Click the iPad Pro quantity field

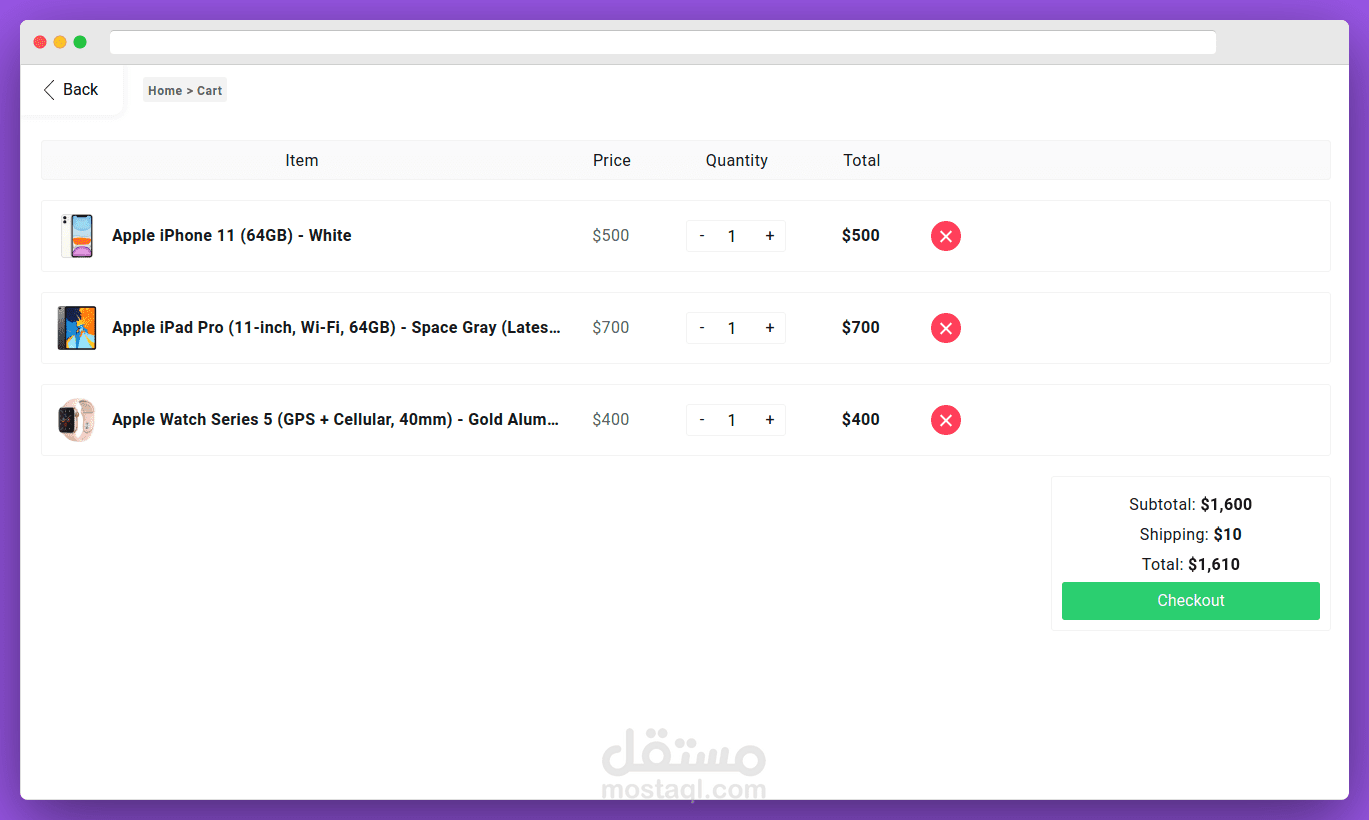pos(732,328)
